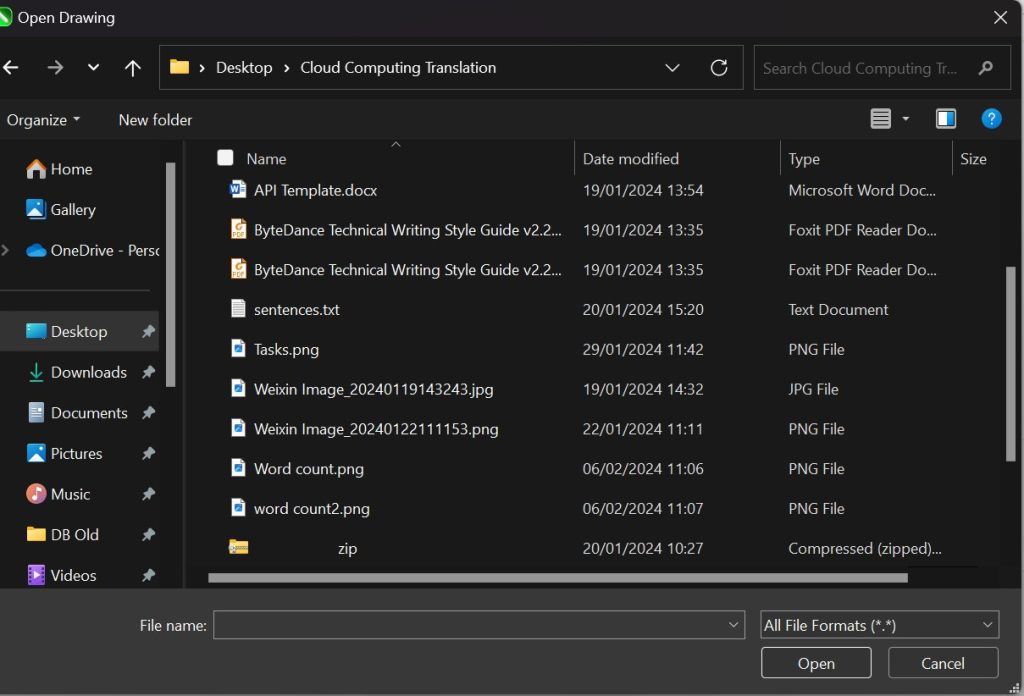Open Gallery in navigation pane
1024x696 pixels.
click(61, 210)
